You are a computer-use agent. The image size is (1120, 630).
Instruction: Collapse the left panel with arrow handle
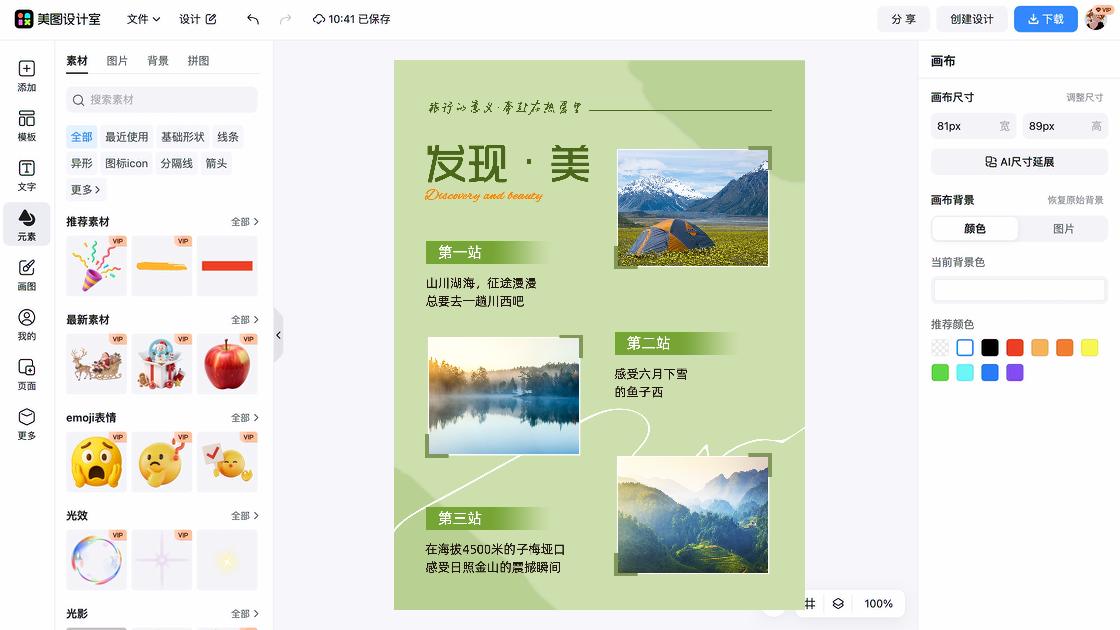click(x=279, y=335)
